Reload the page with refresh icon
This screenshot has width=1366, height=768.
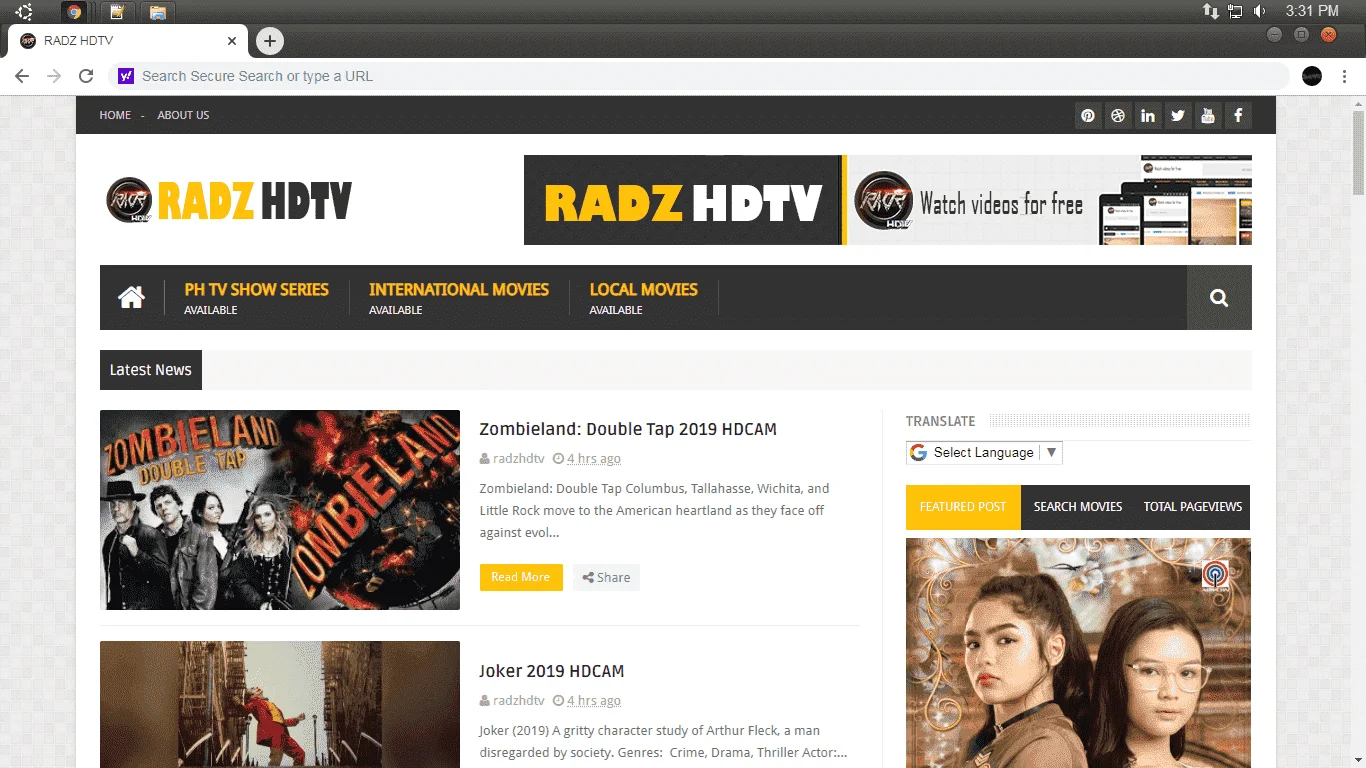pos(86,76)
